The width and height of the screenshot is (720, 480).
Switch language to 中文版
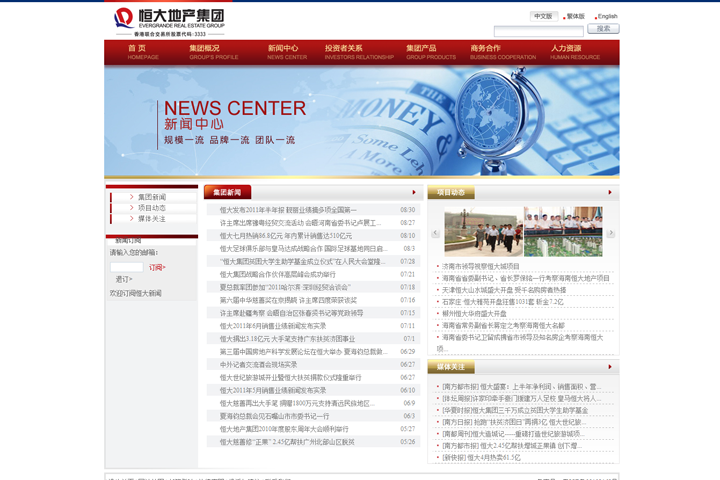tap(543, 16)
